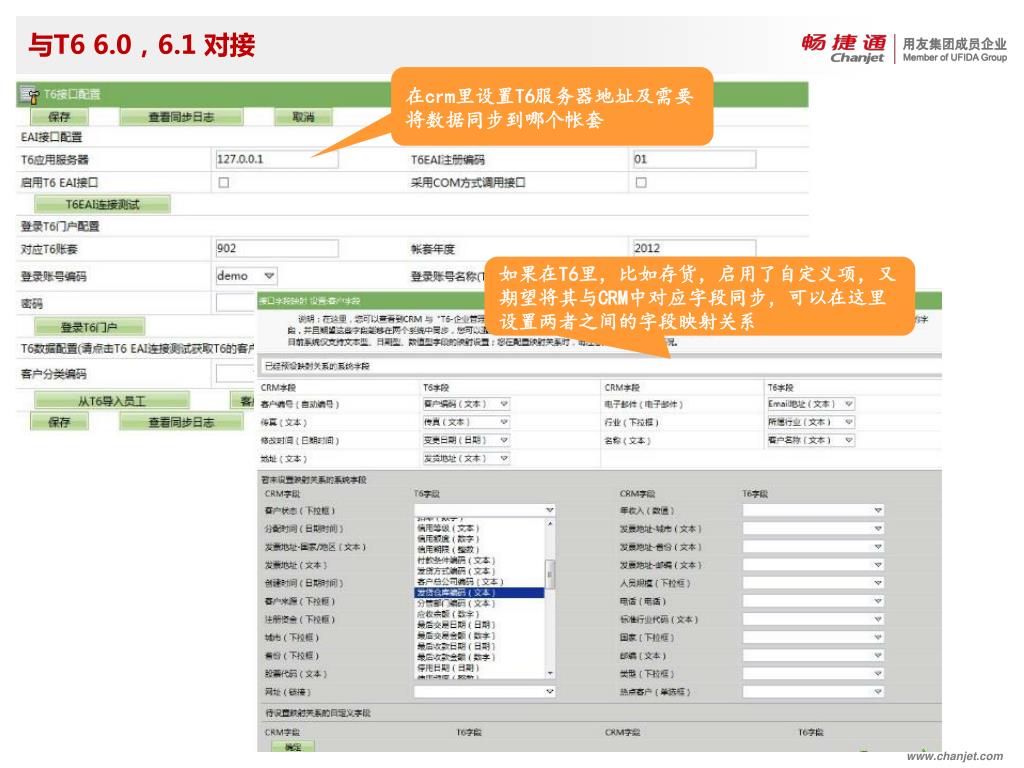This screenshot has width=1024, height=768.
Task: Open the 电话(电话) T6 field dropdown
Action: pyautogui.click(x=878, y=601)
